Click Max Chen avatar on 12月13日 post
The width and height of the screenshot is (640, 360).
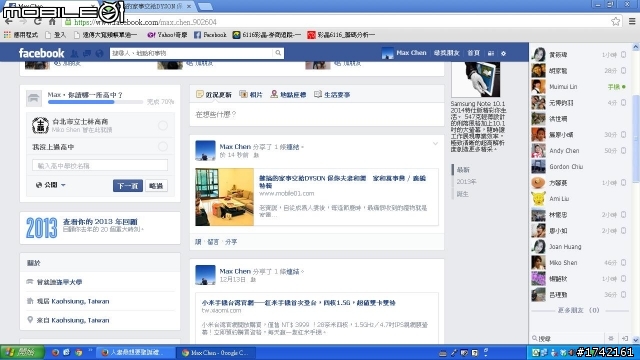coord(205,275)
